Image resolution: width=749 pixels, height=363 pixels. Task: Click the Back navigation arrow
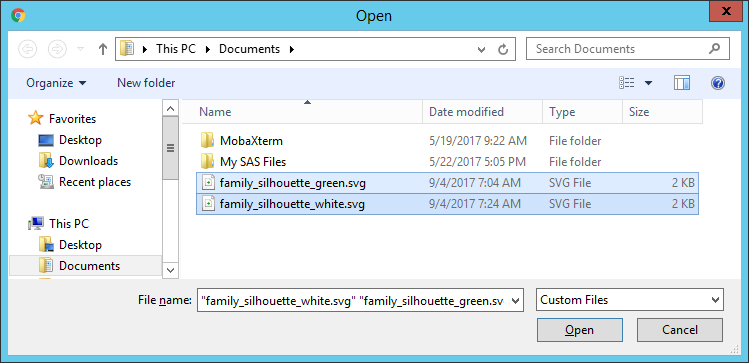[x=28, y=49]
